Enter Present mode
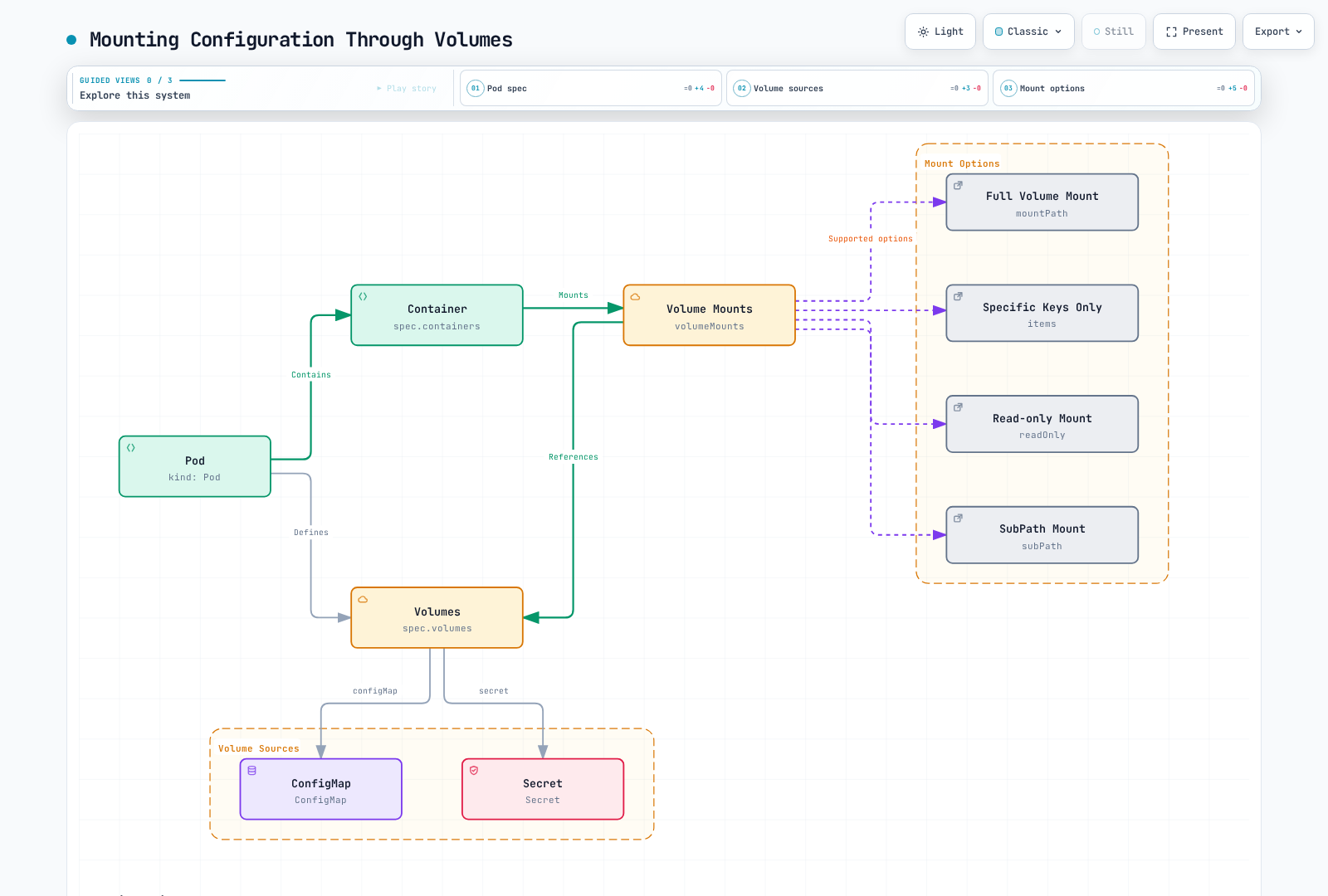 pos(1194,32)
